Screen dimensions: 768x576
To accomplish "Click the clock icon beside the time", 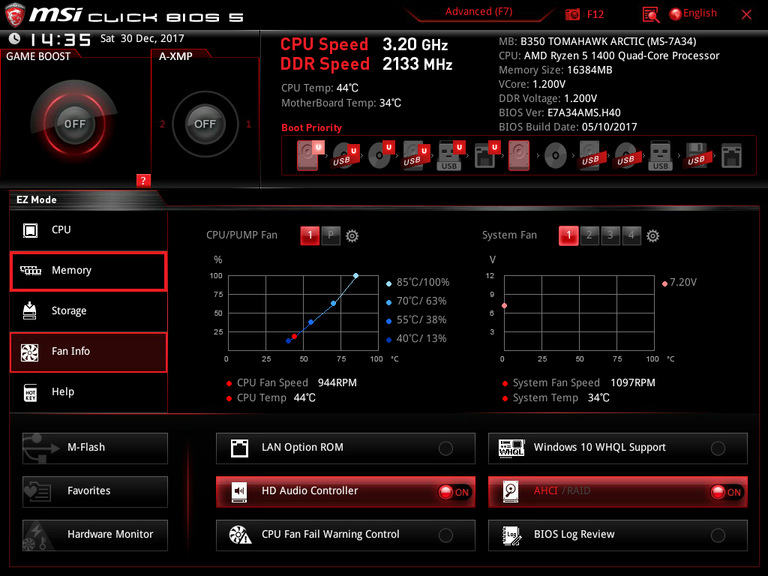I will click(x=14, y=38).
